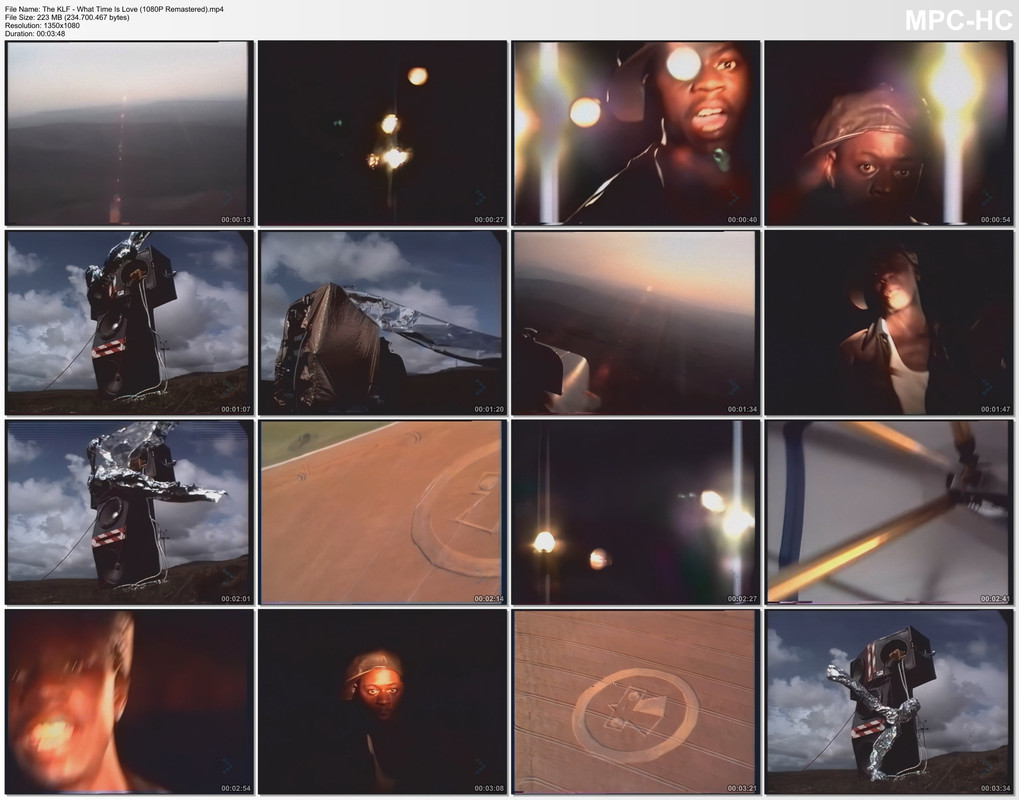Screen dimensions: 1019x800
Task: Click the 00:03:34 timestamp label
Action: [996, 788]
